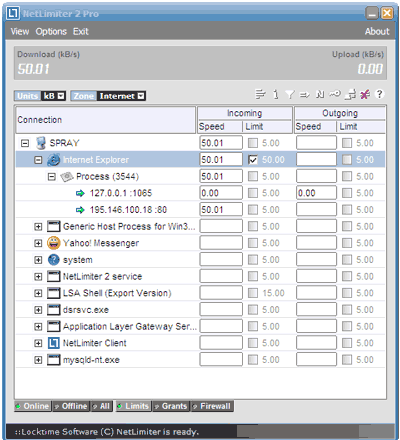Click the NetLimiter Client icon
This screenshot has height=440, width=400.
tap(53, 343)
